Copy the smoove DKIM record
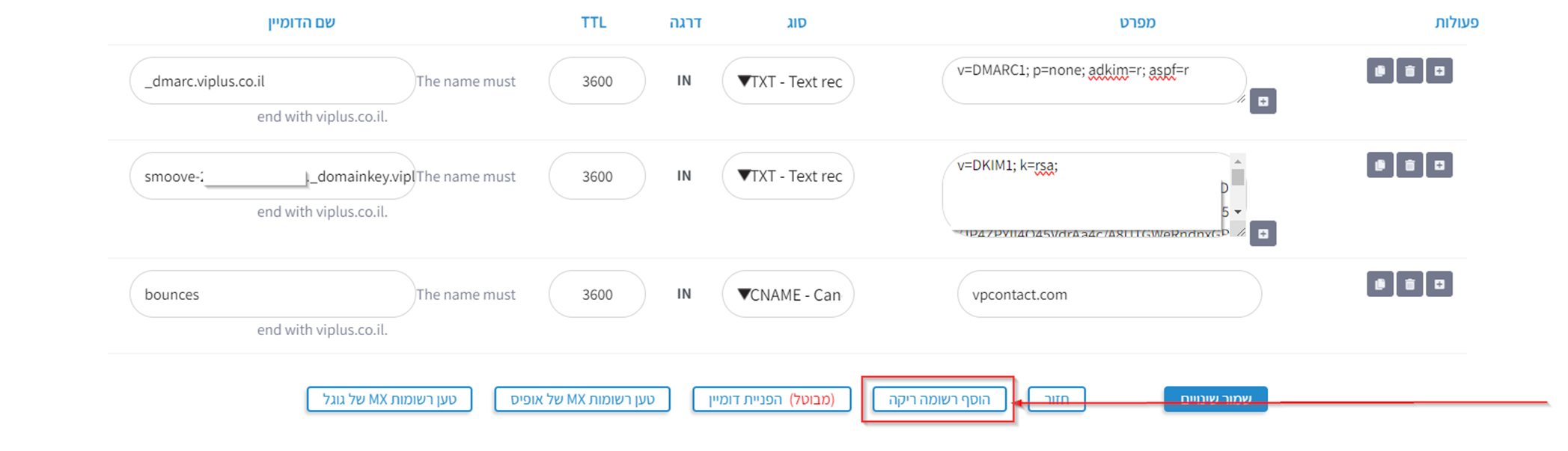Viewport: 1568px width, 451px height. [1379, 165]
